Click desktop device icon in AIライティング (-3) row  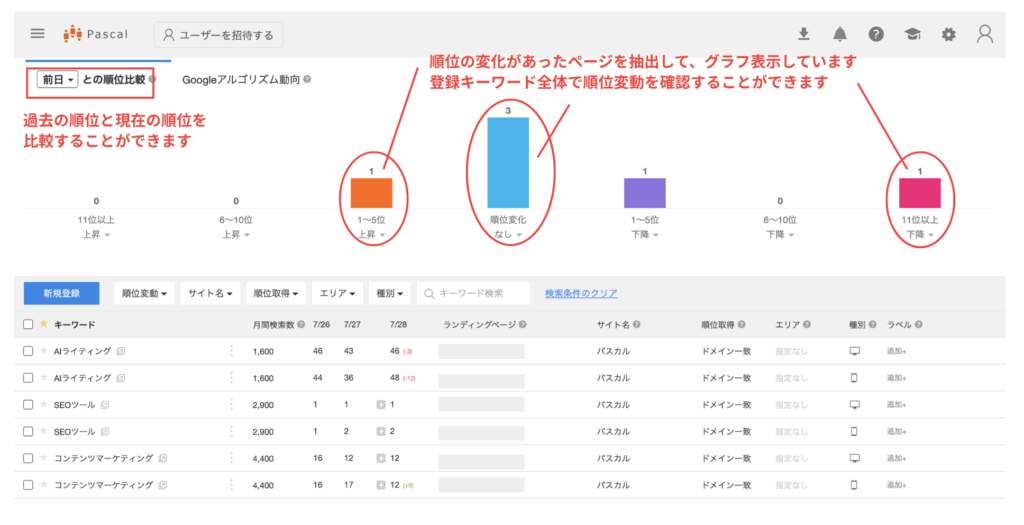click(x=854, y=351)
